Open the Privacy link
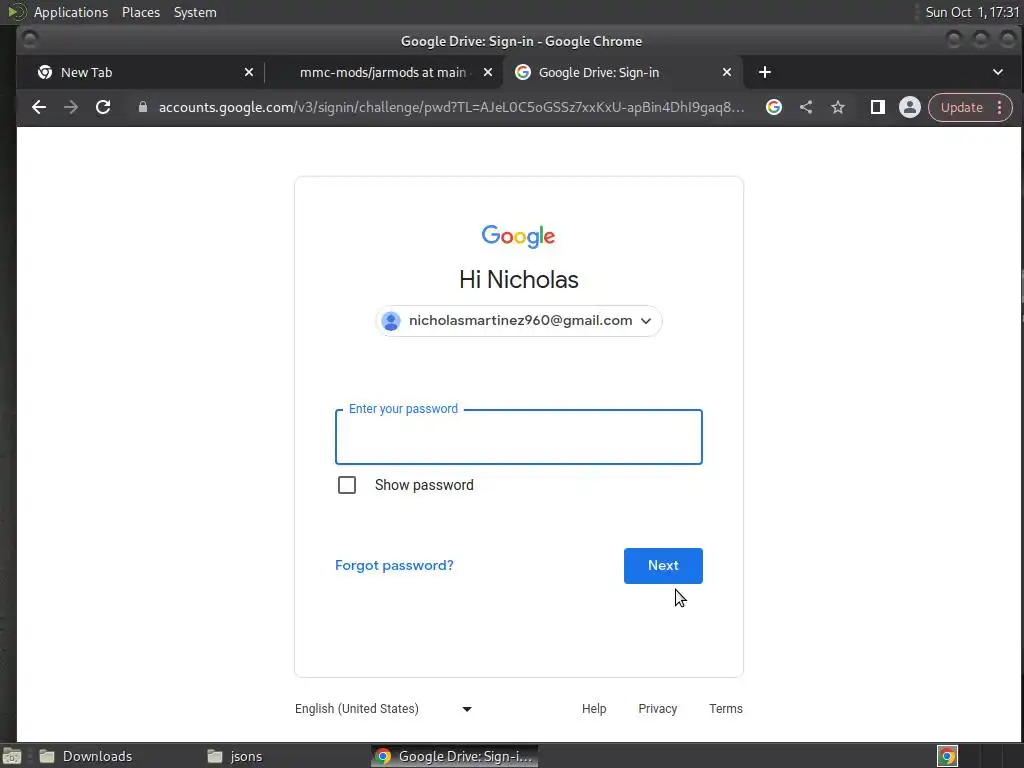This screenshot has height=768, width=1024. [658, 709]
